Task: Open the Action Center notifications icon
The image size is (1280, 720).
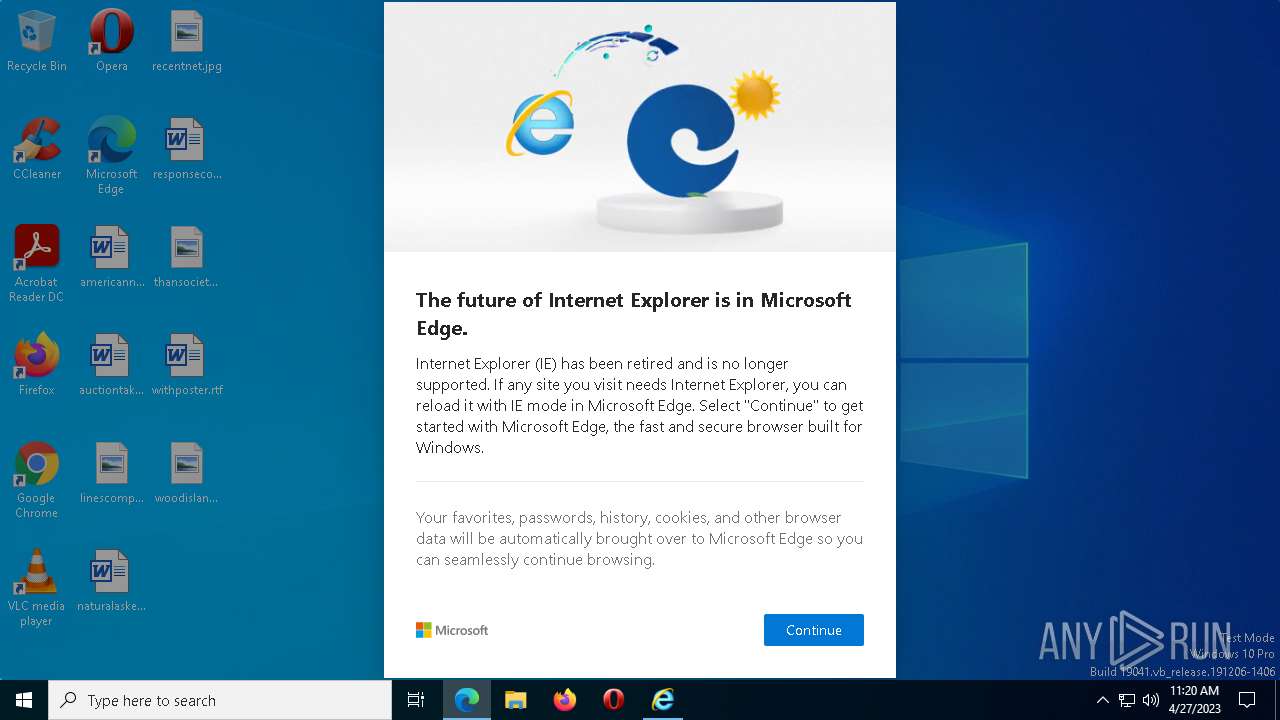Action: 1247,700
